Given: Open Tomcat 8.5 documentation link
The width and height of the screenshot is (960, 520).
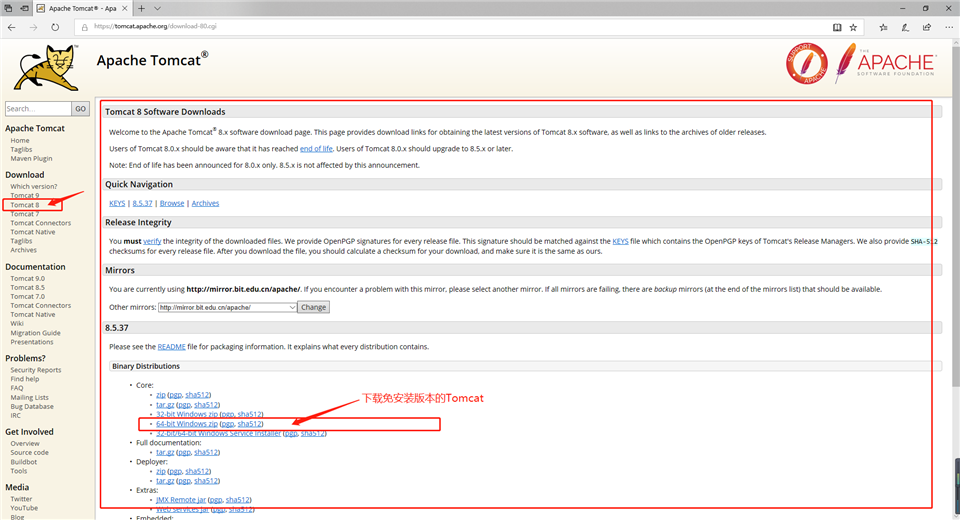Looking at the screenshot, I should tap(28, 287).
